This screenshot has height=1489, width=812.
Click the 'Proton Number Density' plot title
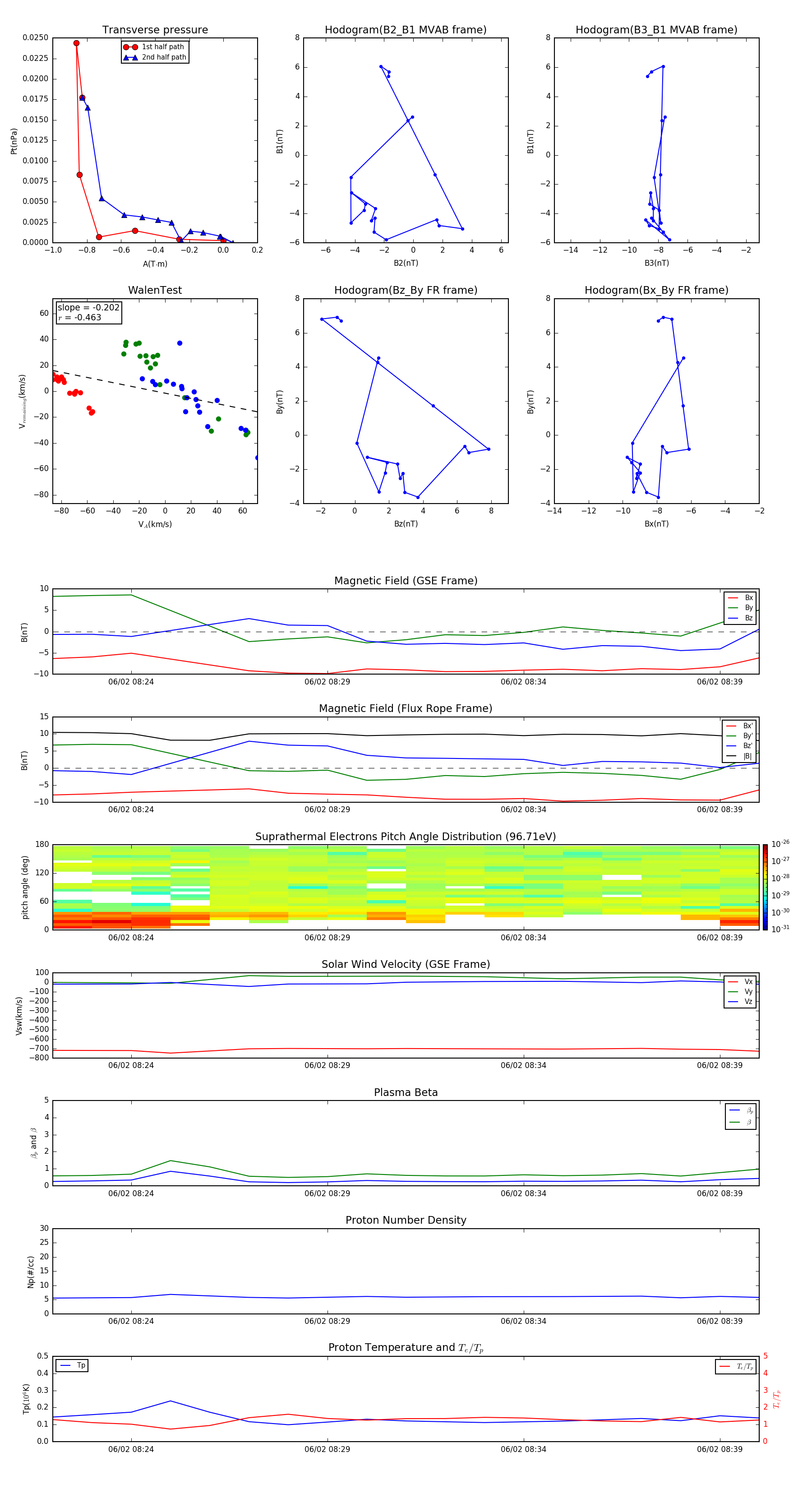click(x=406, y=1220)
